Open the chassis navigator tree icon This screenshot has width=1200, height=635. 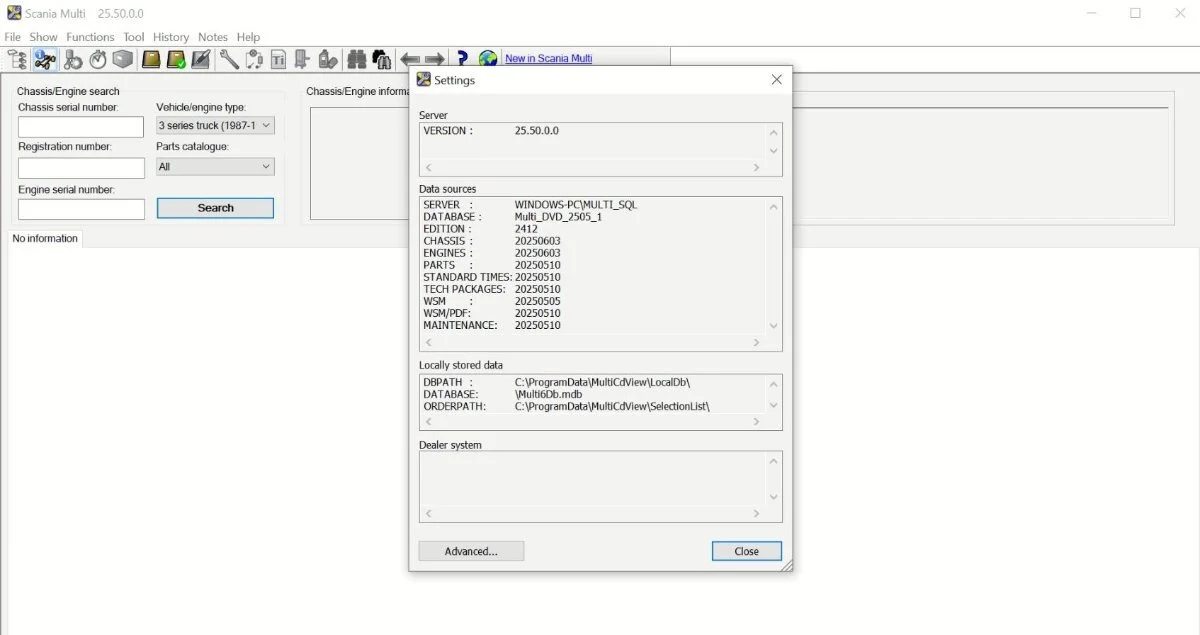pyautogui.click(x=16, y=59)
